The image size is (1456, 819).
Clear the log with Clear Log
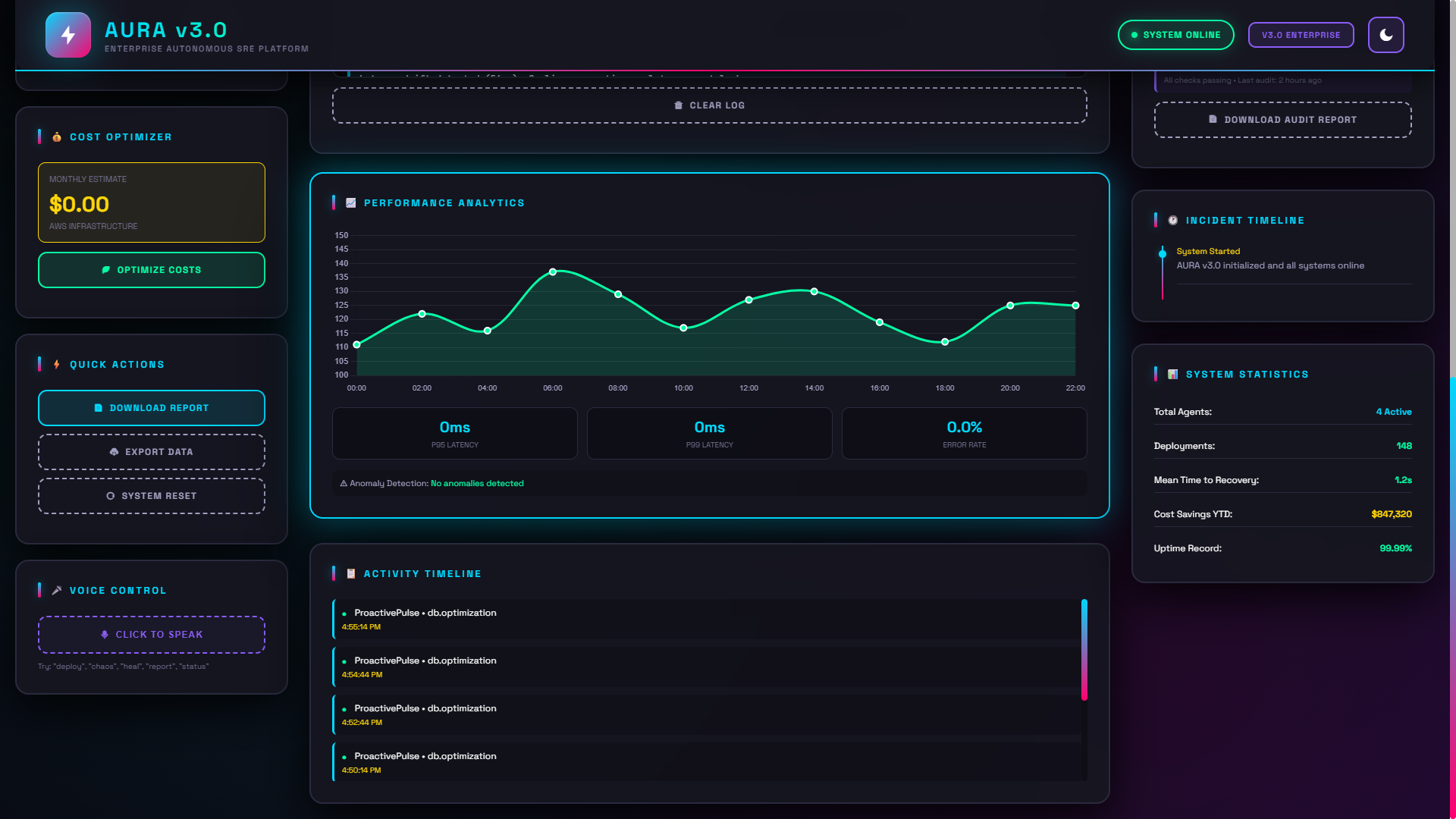709,105
